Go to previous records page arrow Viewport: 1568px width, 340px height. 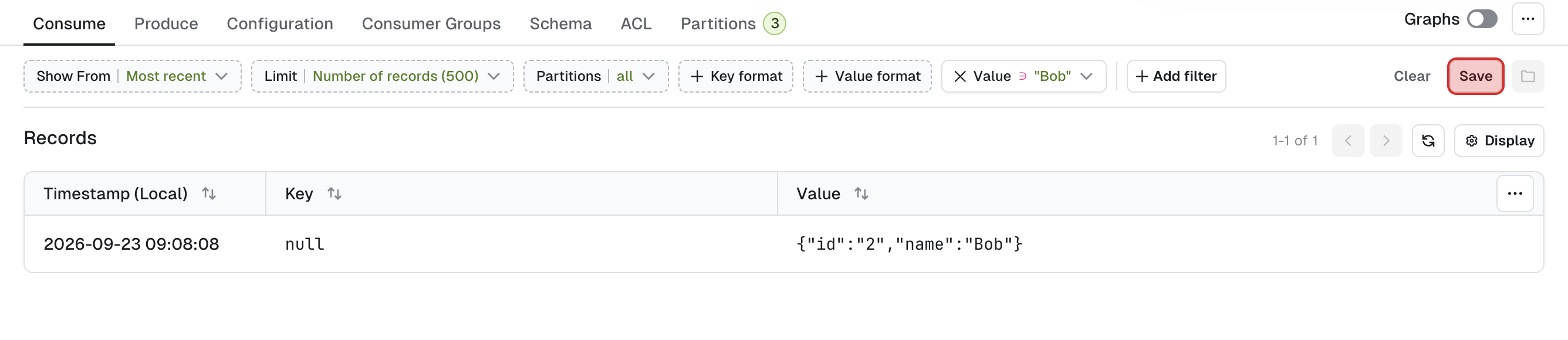[x=1349, y=141]
